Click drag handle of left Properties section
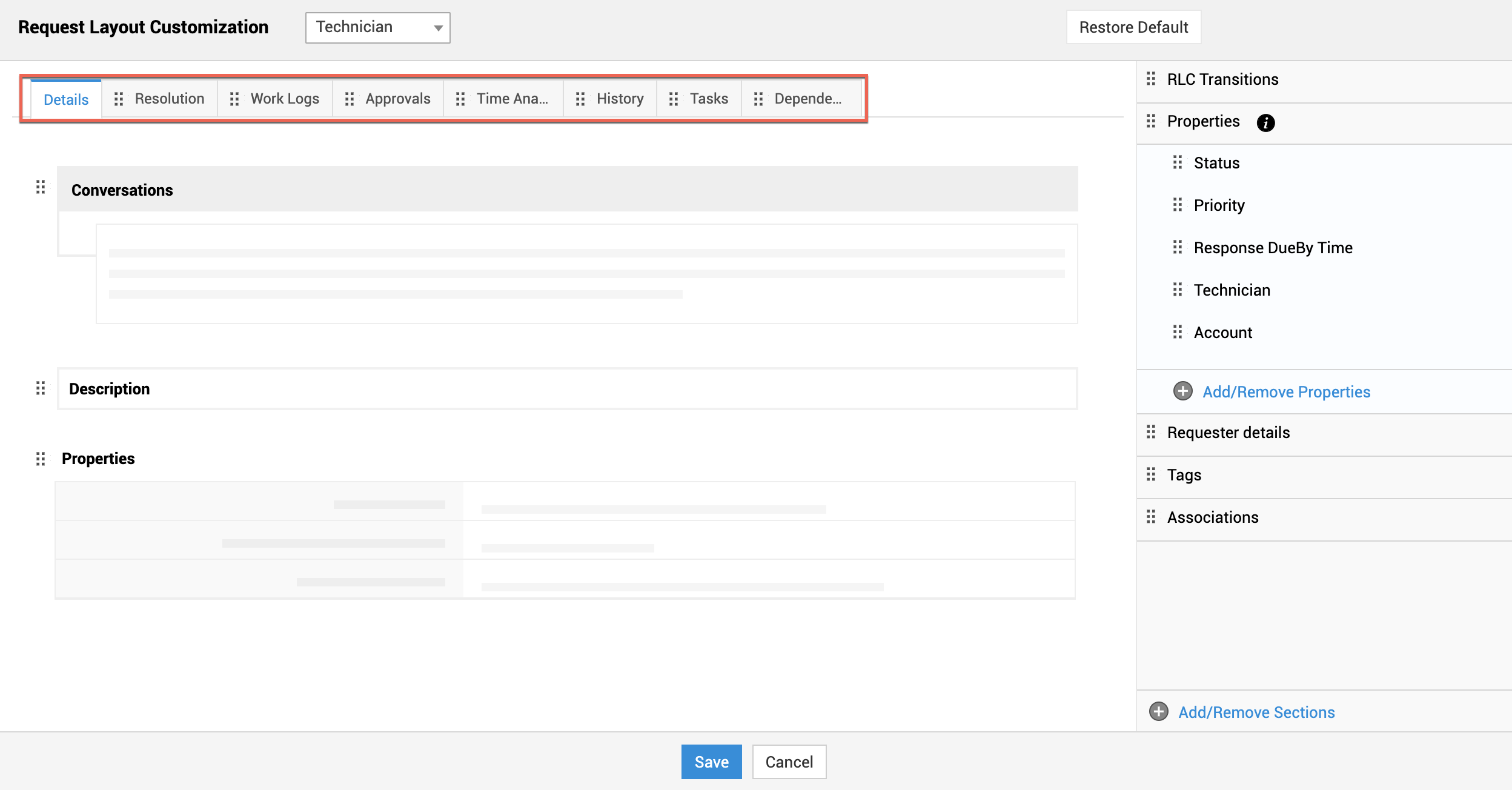 41,459
